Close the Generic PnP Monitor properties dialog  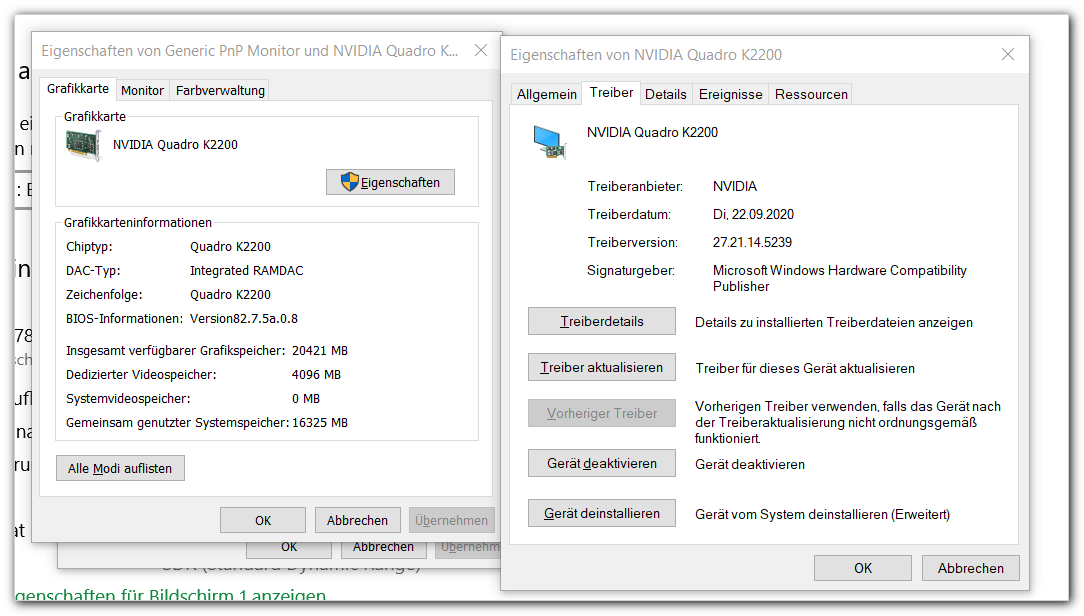[x=481, y=50]
